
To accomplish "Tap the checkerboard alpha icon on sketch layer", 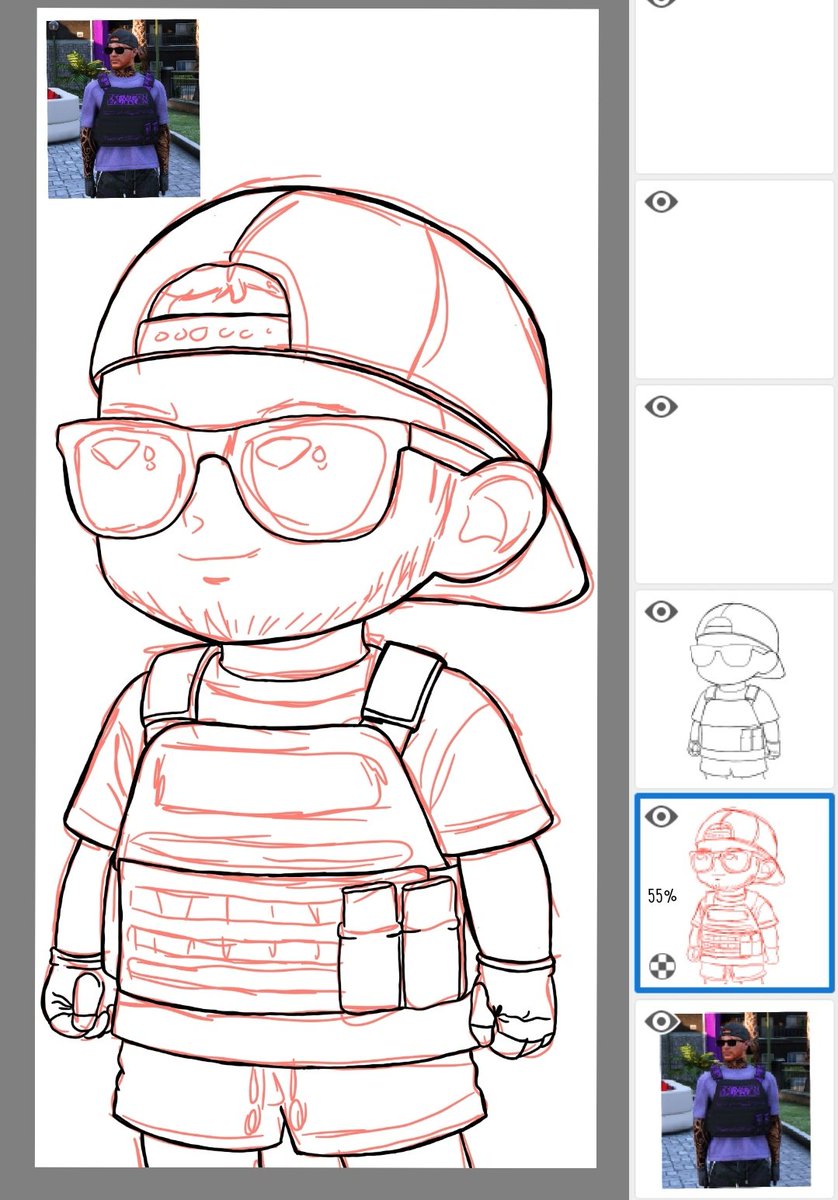I will click(659, 966).
